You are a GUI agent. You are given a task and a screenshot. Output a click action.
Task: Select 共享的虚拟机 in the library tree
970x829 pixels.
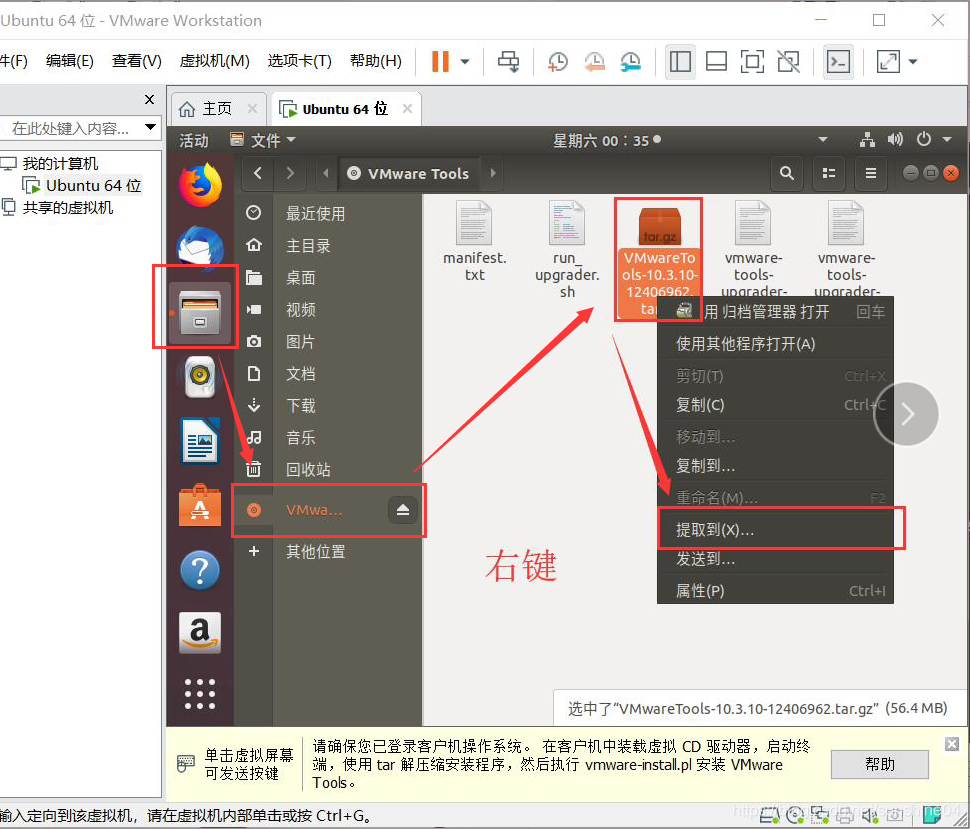coord(67,208)
